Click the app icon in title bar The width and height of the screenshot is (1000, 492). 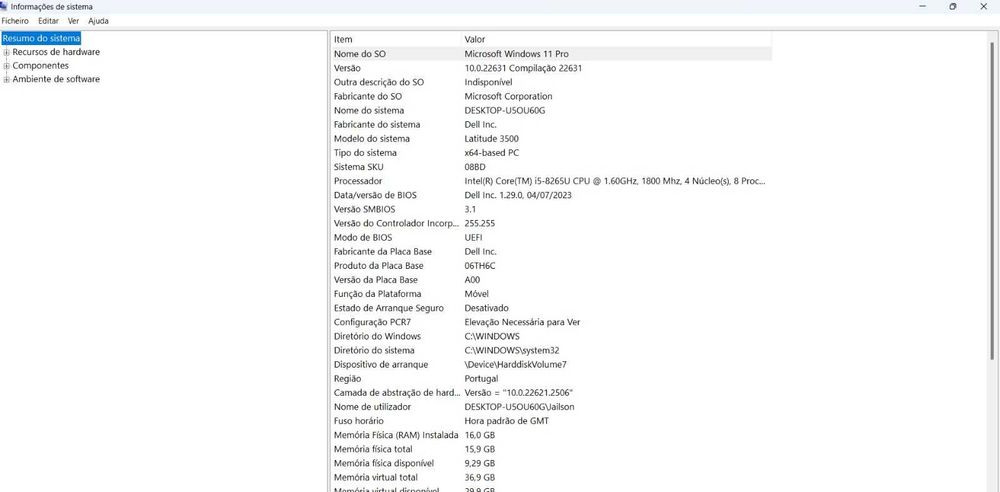(x=4, y=6)
